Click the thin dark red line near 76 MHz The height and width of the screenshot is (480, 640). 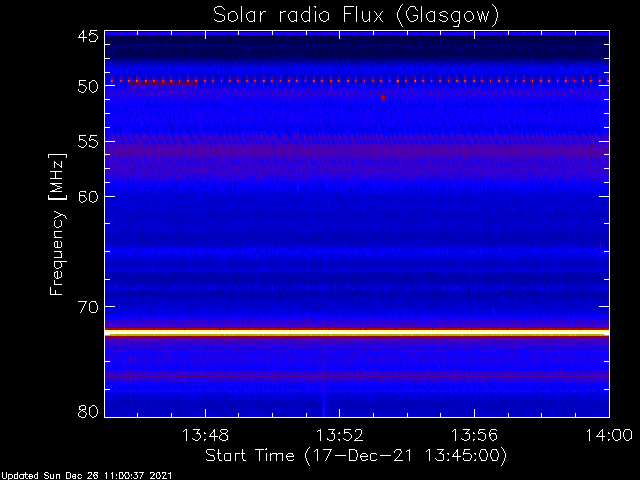pyautogui.click(x=357, y=376)
